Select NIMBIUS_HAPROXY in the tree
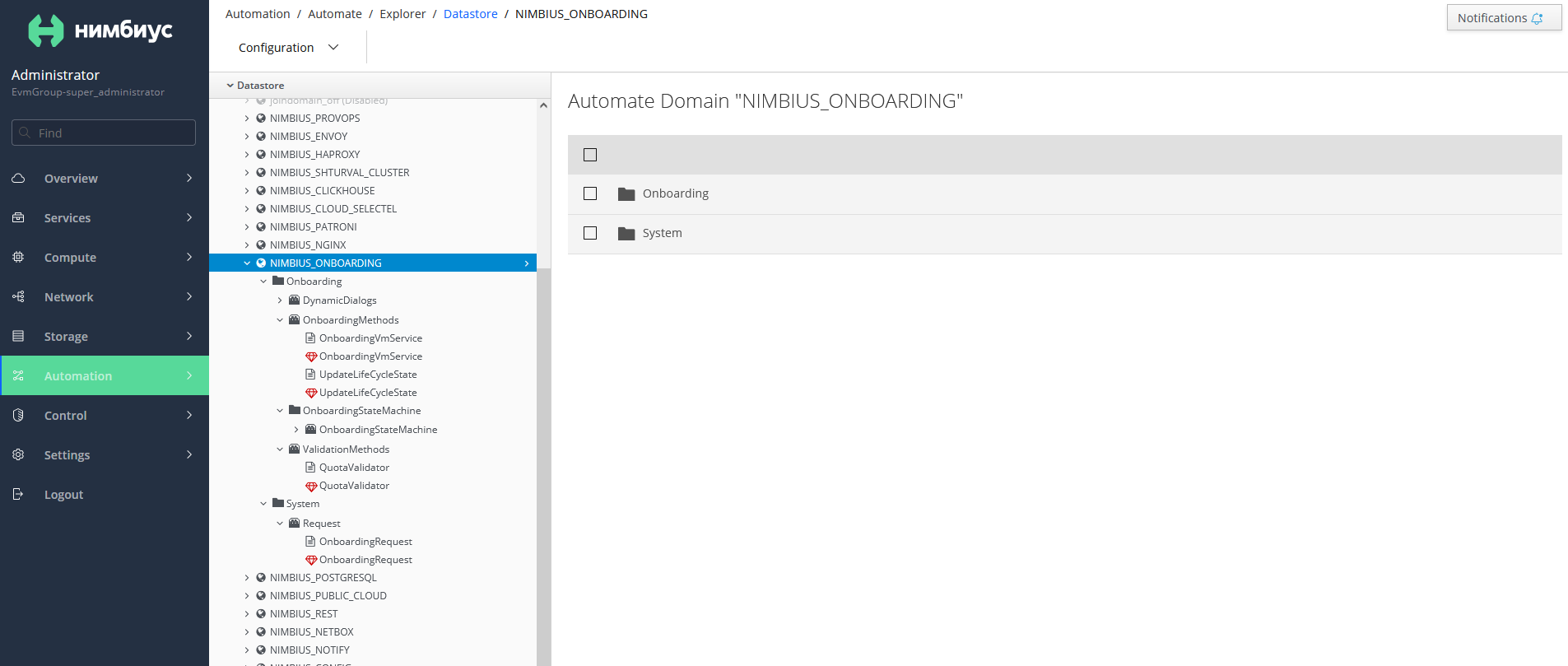This screenshot has width=1568, height=666. tap(314, 154)
